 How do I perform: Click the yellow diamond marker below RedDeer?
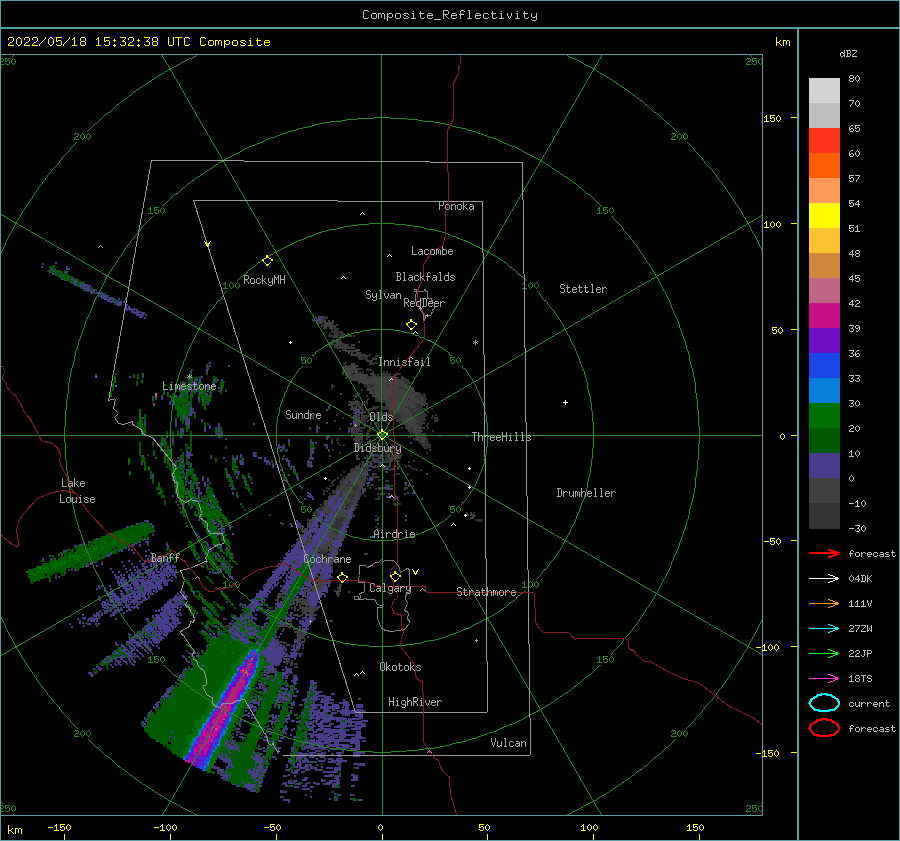[x=411, y=325]
